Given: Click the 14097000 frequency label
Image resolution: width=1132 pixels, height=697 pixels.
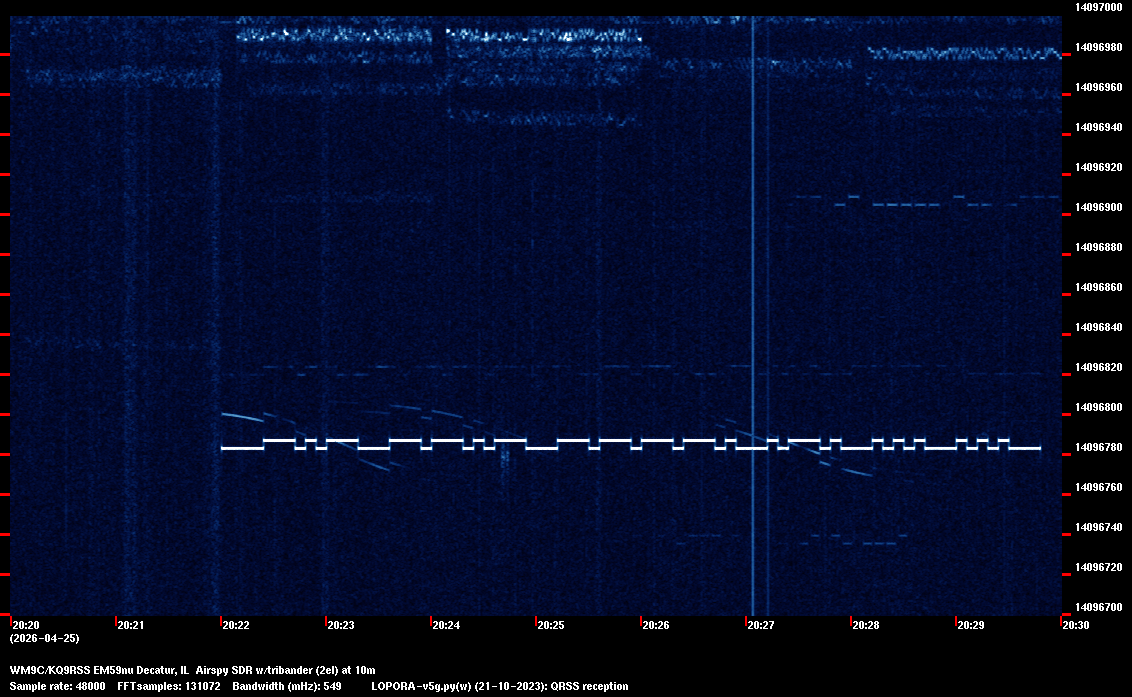Looking at the screenshot, I should [1097, 7].
